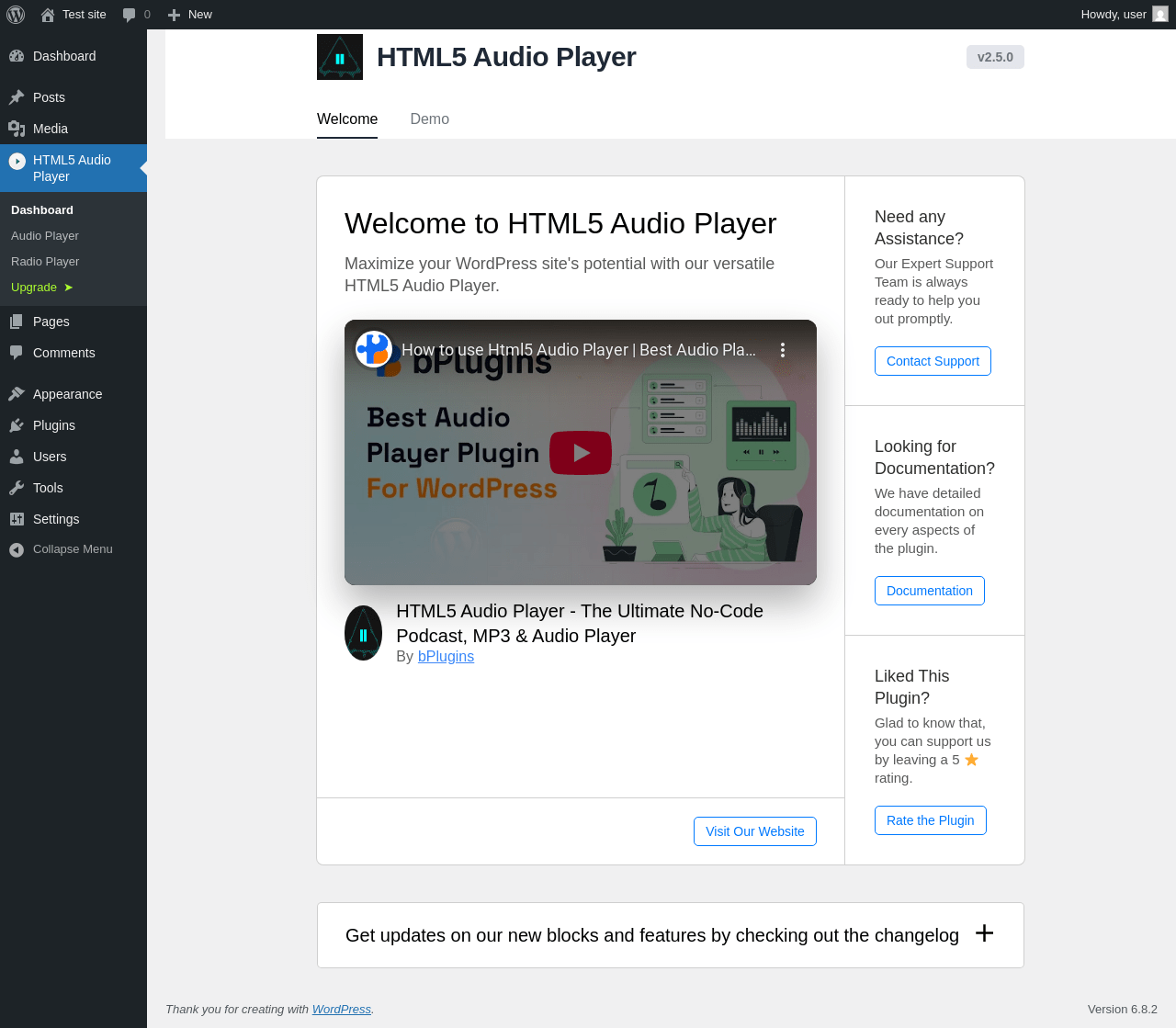This screenshot has width=1176, height=1028.
Task: Click the video title text on the thumbnail
Action: click(x=579, y=350)
